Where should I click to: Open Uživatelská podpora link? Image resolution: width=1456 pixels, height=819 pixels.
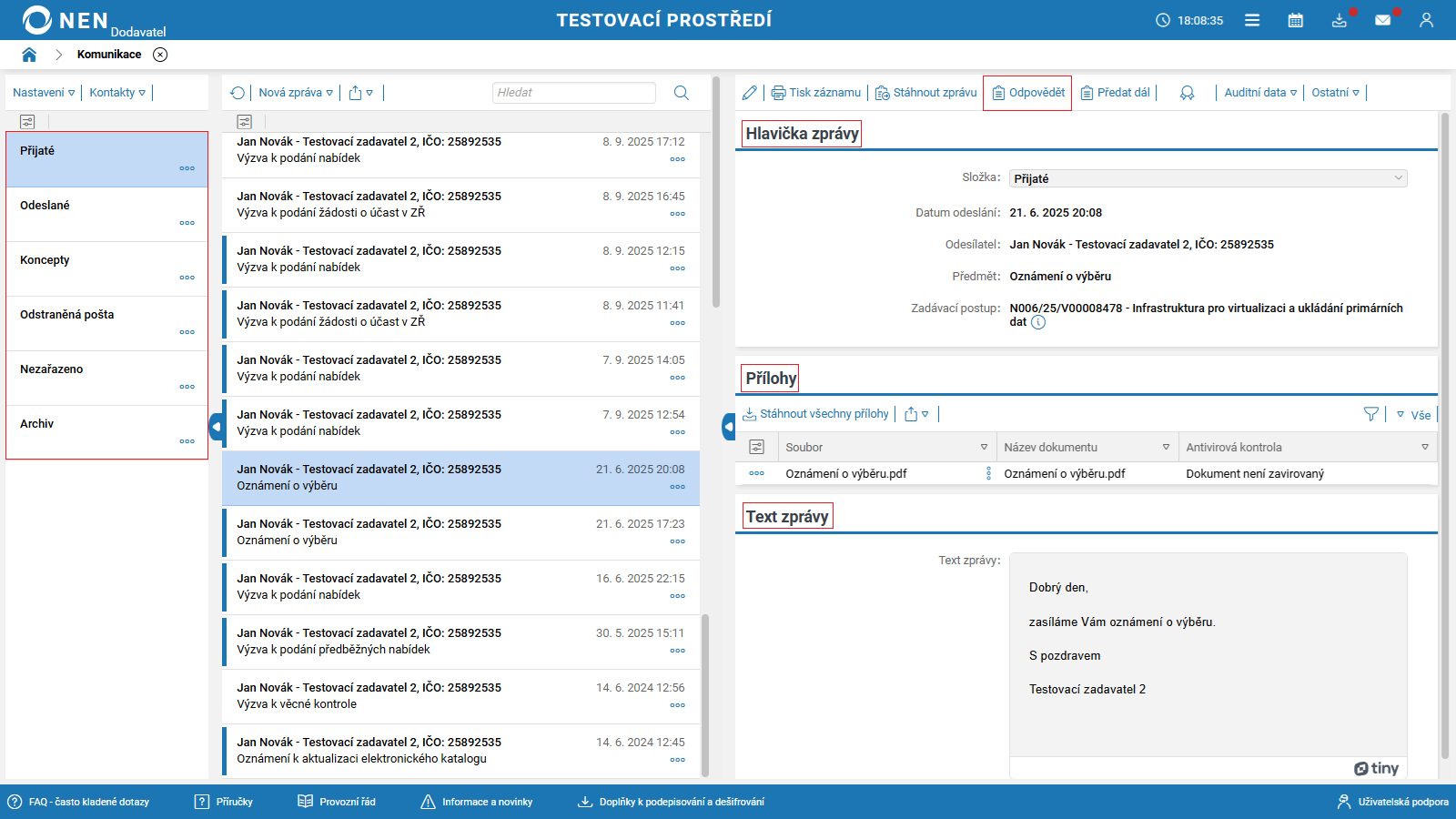click(1392, 802)
